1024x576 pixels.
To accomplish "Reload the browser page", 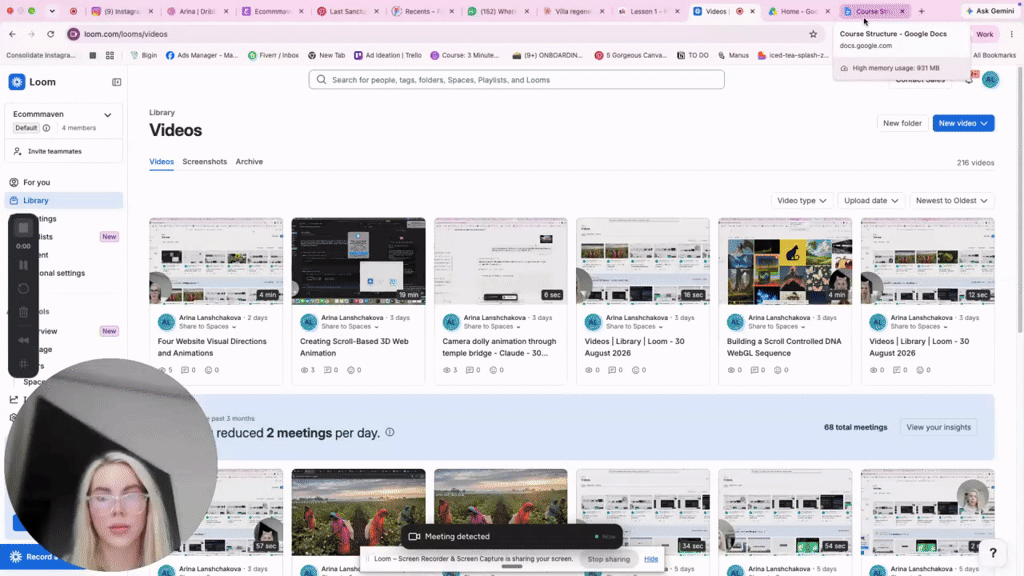I will [50, 34].
